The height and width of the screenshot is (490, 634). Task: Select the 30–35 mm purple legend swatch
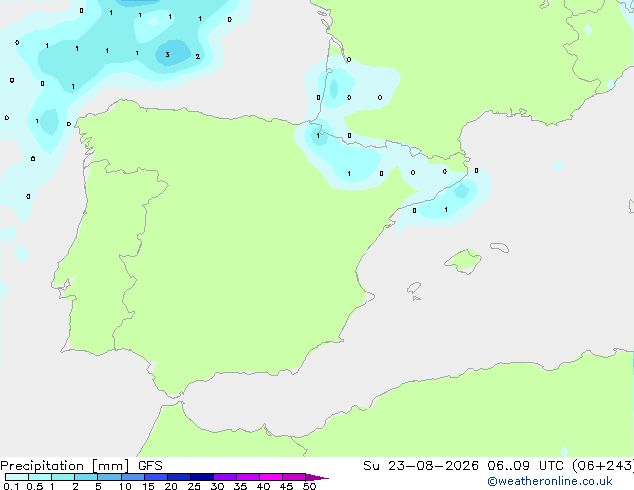(224, 477)
